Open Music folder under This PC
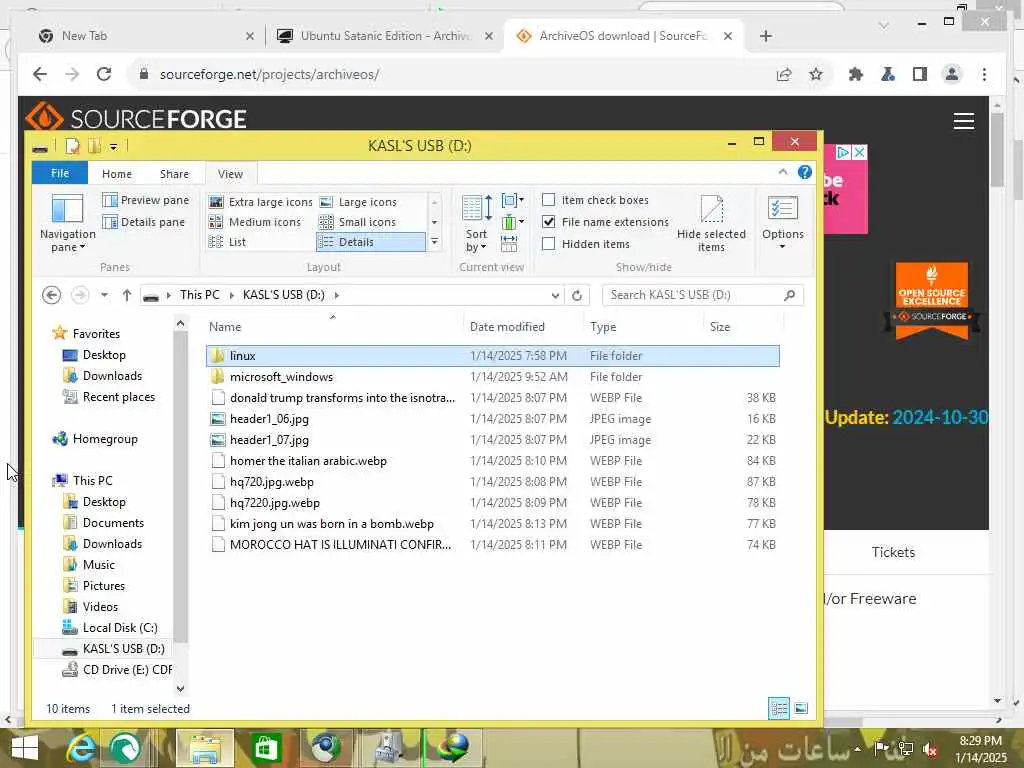Image resolution: width=1024 pixels, height=768 pixels. [x=89, y=564]
